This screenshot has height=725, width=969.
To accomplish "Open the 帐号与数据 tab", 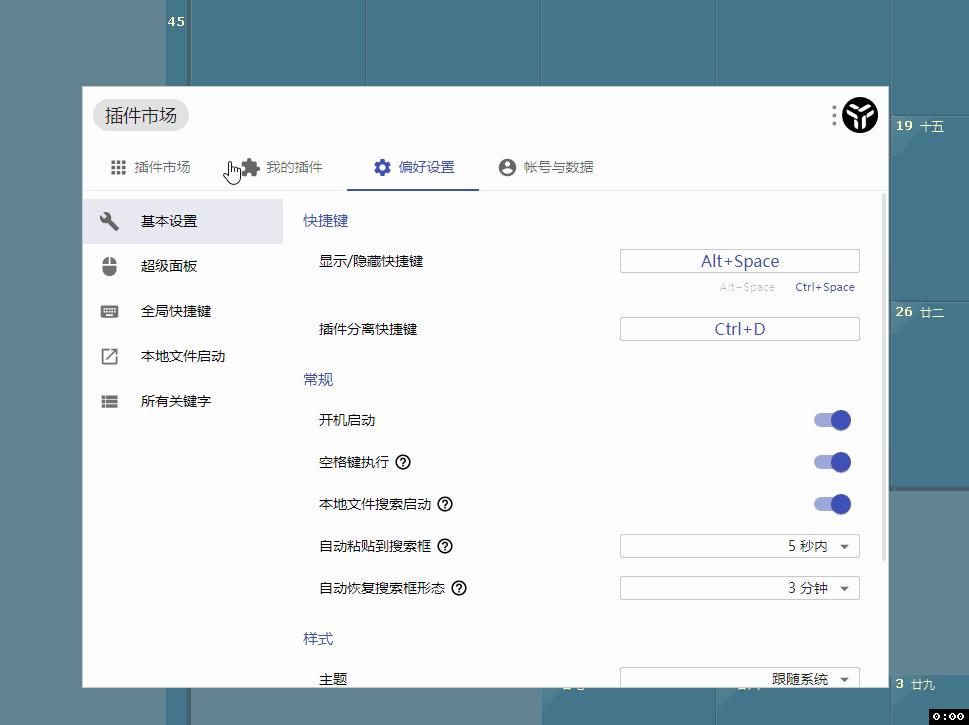I will [x=546, y=168].
